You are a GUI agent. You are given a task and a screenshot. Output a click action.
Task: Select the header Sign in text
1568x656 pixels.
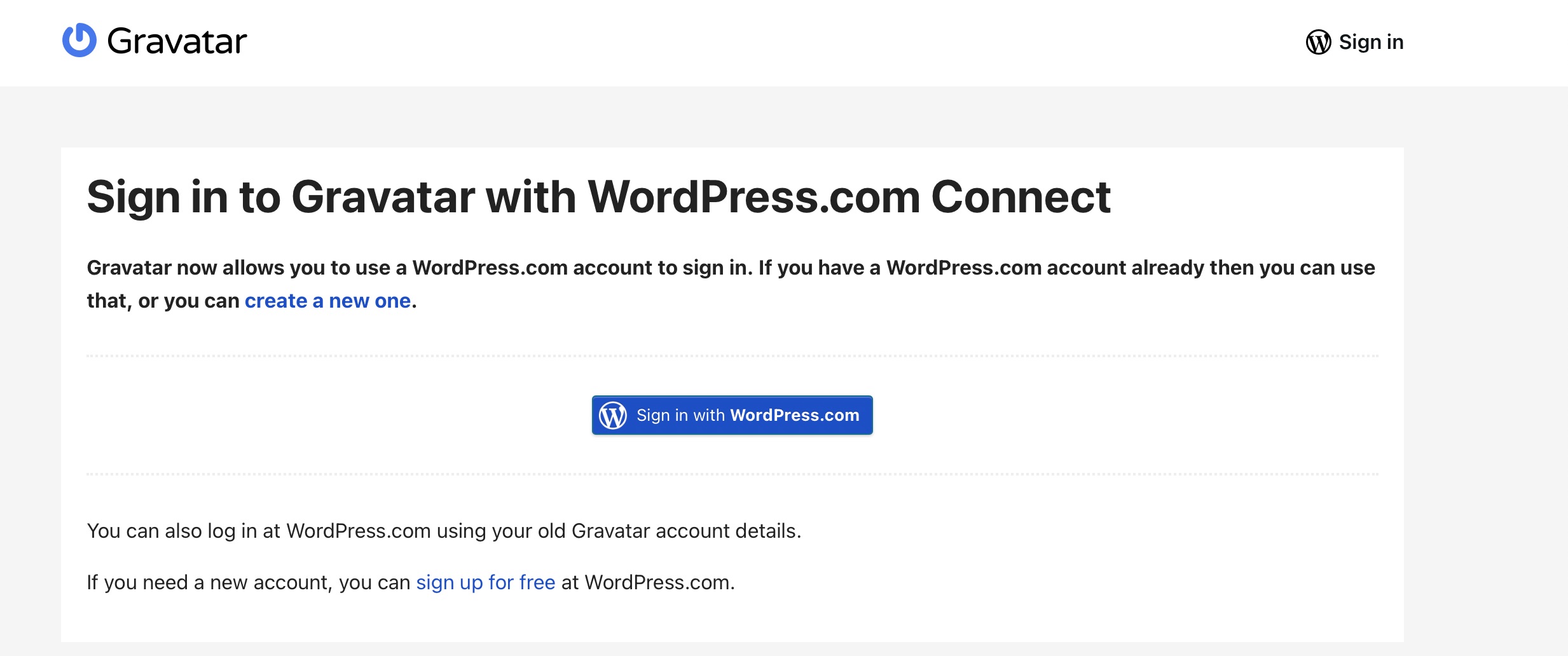coord(1371,42)
